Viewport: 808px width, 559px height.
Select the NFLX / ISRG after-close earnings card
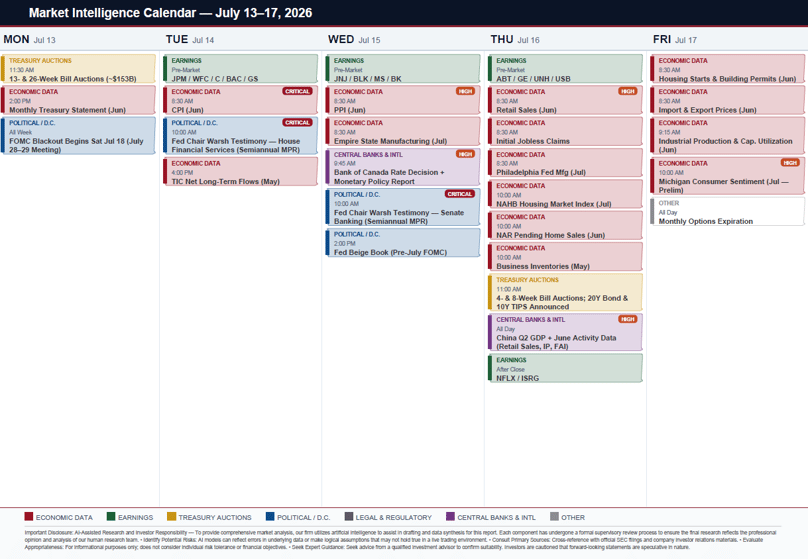coord(565,368)
